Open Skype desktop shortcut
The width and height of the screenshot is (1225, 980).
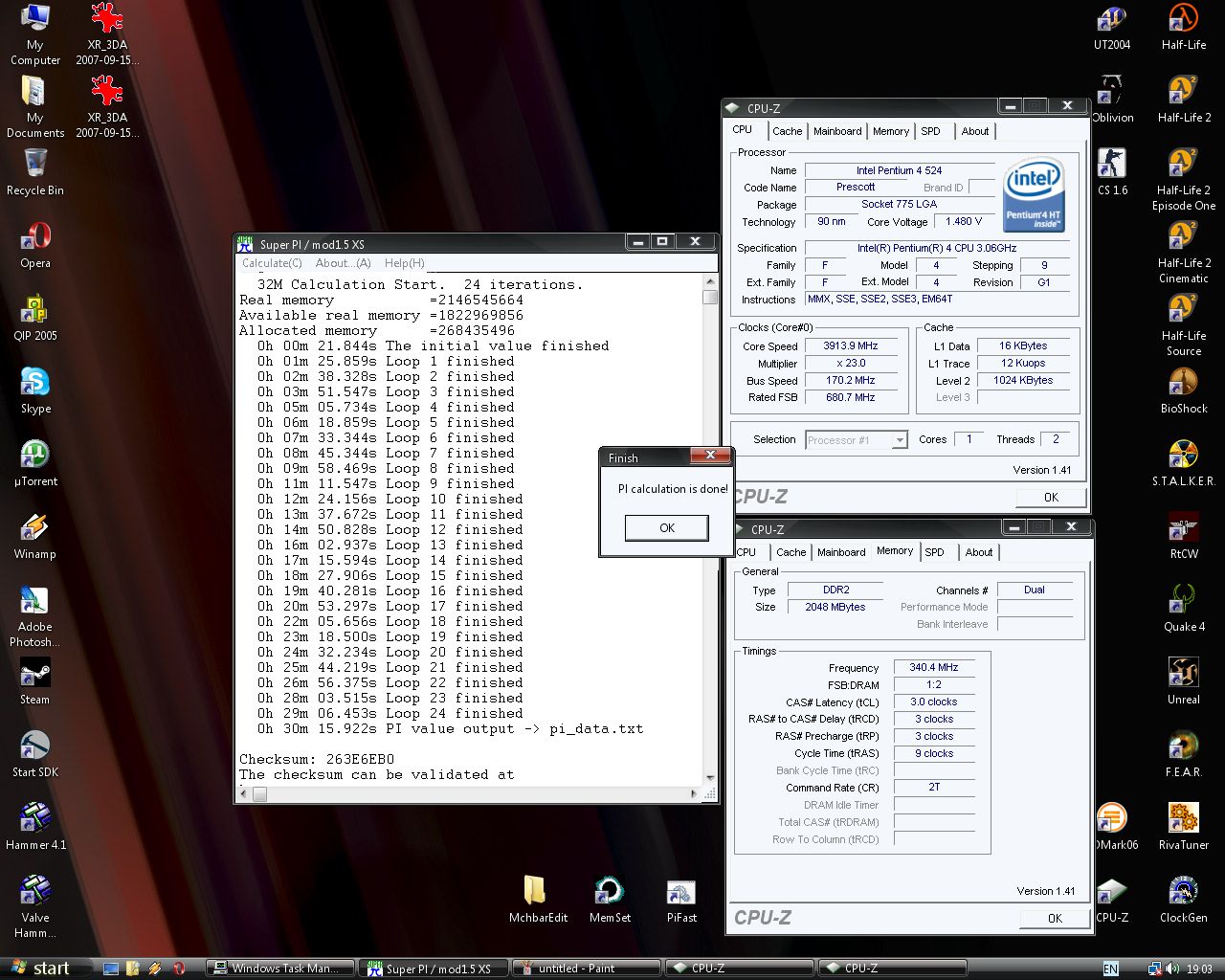tap(35, 390)
